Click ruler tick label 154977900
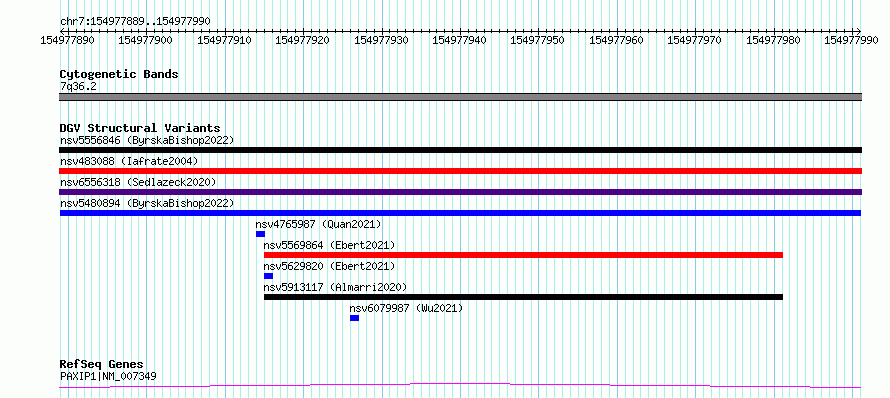Image resolution: width=890 pixels, height=398 pixels. tap(145, 40)
